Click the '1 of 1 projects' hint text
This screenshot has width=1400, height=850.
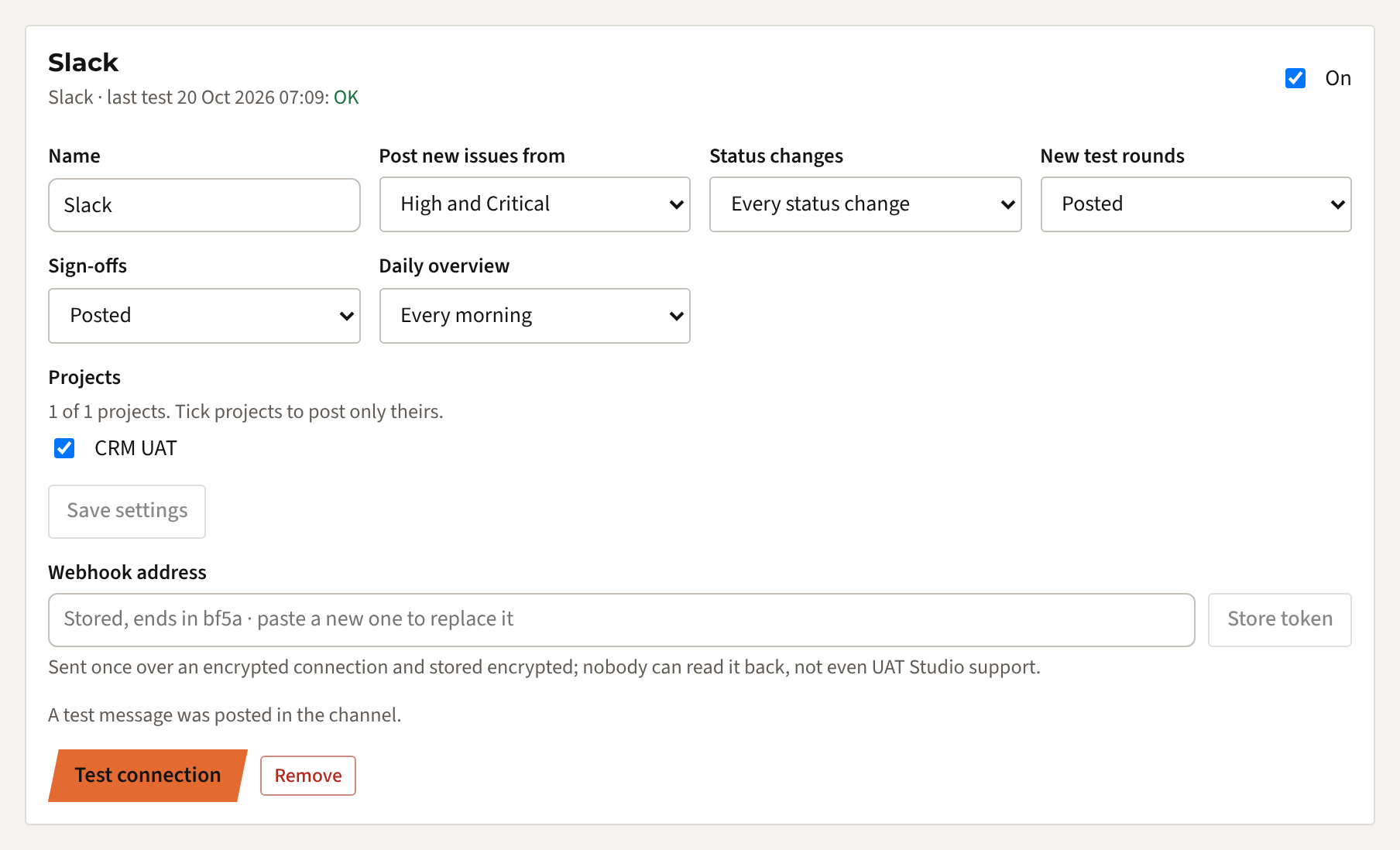tap(245, 412)
